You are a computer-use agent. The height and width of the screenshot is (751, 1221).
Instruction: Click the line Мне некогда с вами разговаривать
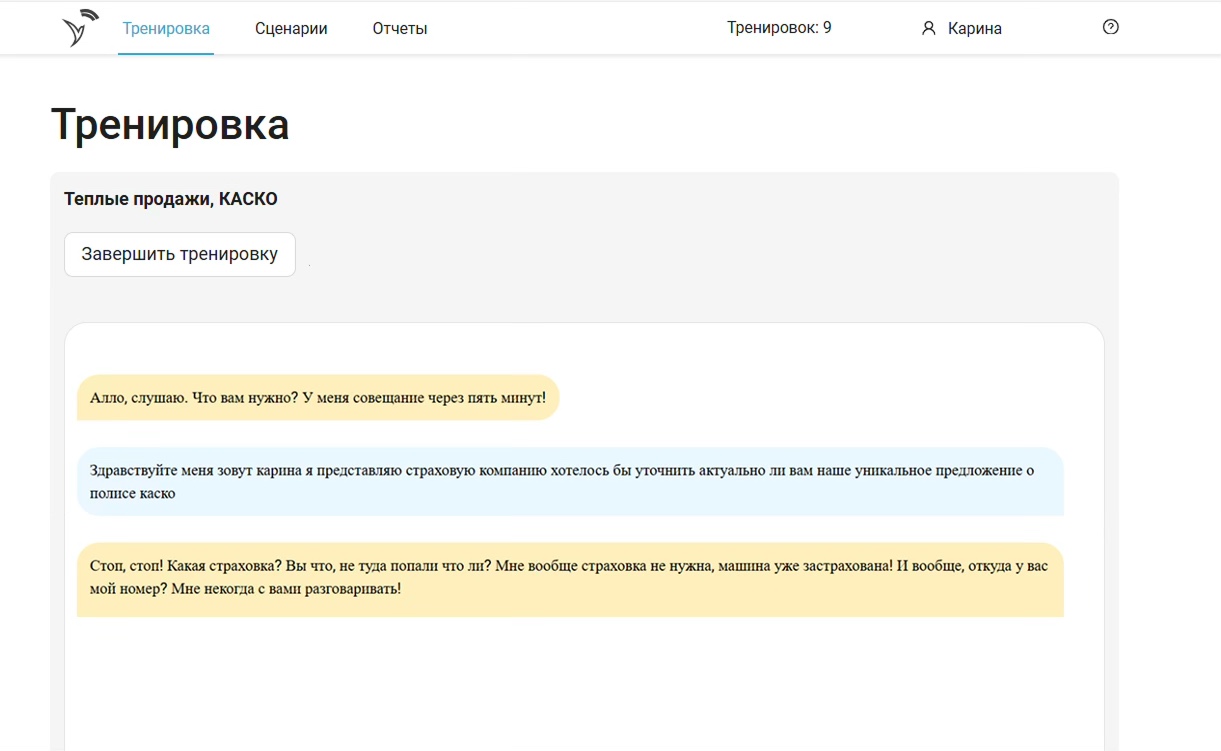[x=286, y=588]
